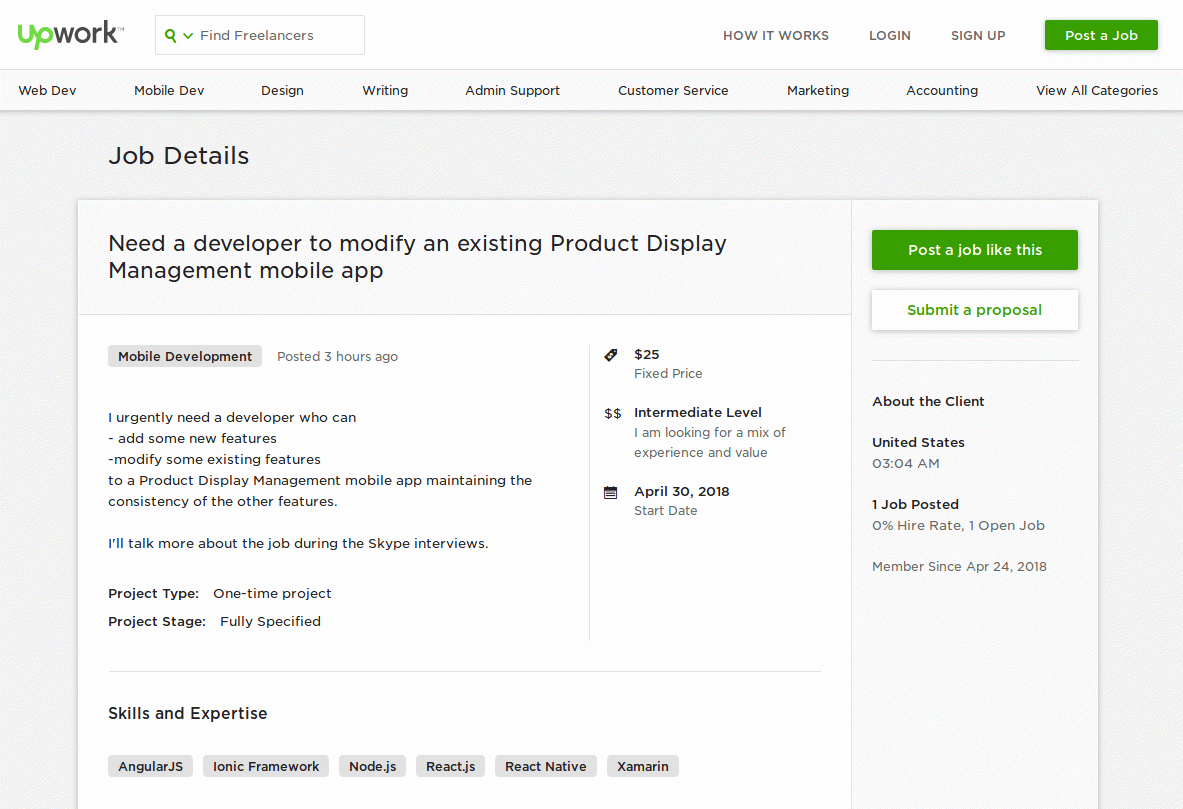This screenshot has width=1183, height=809.
Task: Click the '$25' fixed price value
Action: (x=647, y=354)
